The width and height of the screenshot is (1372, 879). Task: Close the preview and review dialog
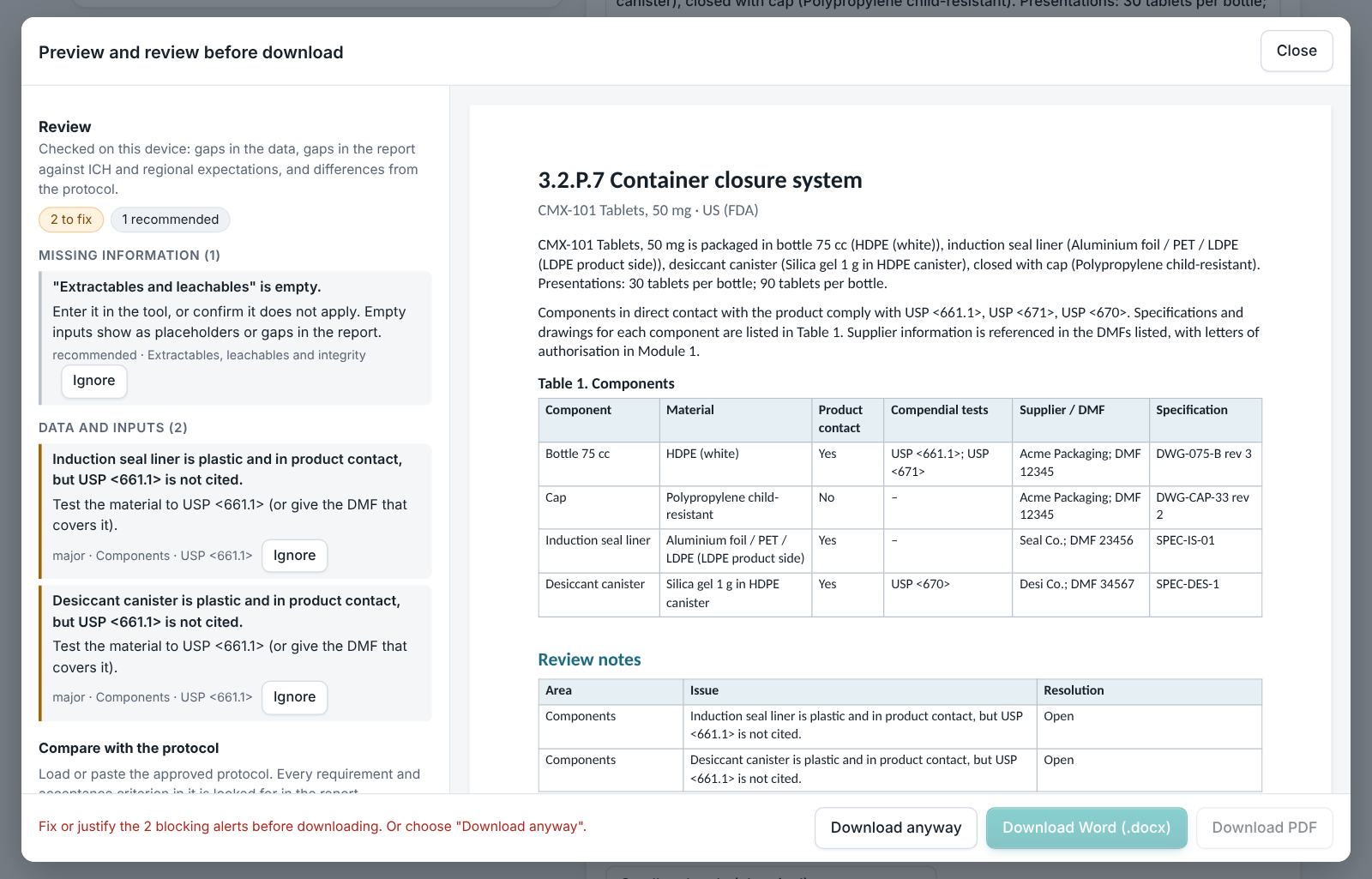tap(1296, 51)
